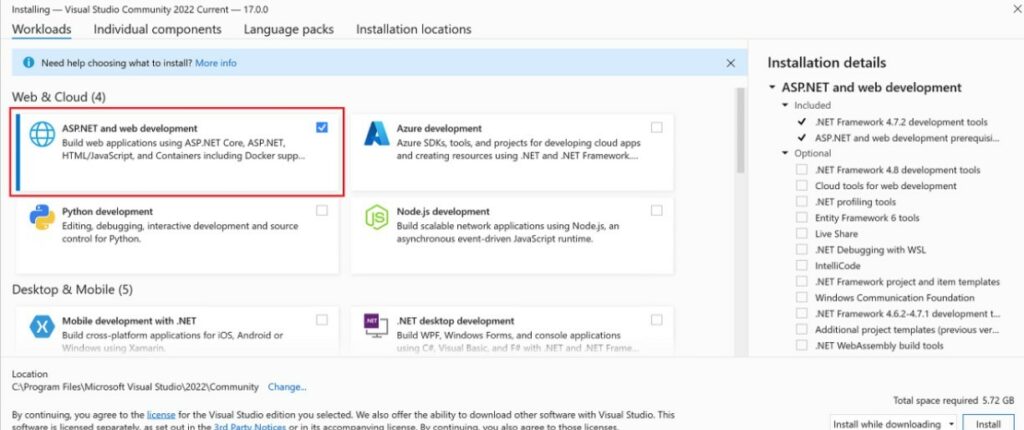Enable Windows Communication Foundation option
1024x430 pixels.
(x=801, y=297)
